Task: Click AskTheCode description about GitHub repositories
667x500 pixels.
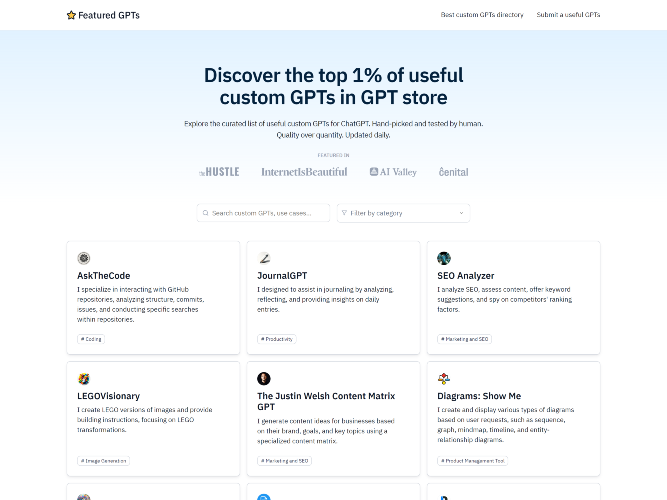Action: pos(141,304)
